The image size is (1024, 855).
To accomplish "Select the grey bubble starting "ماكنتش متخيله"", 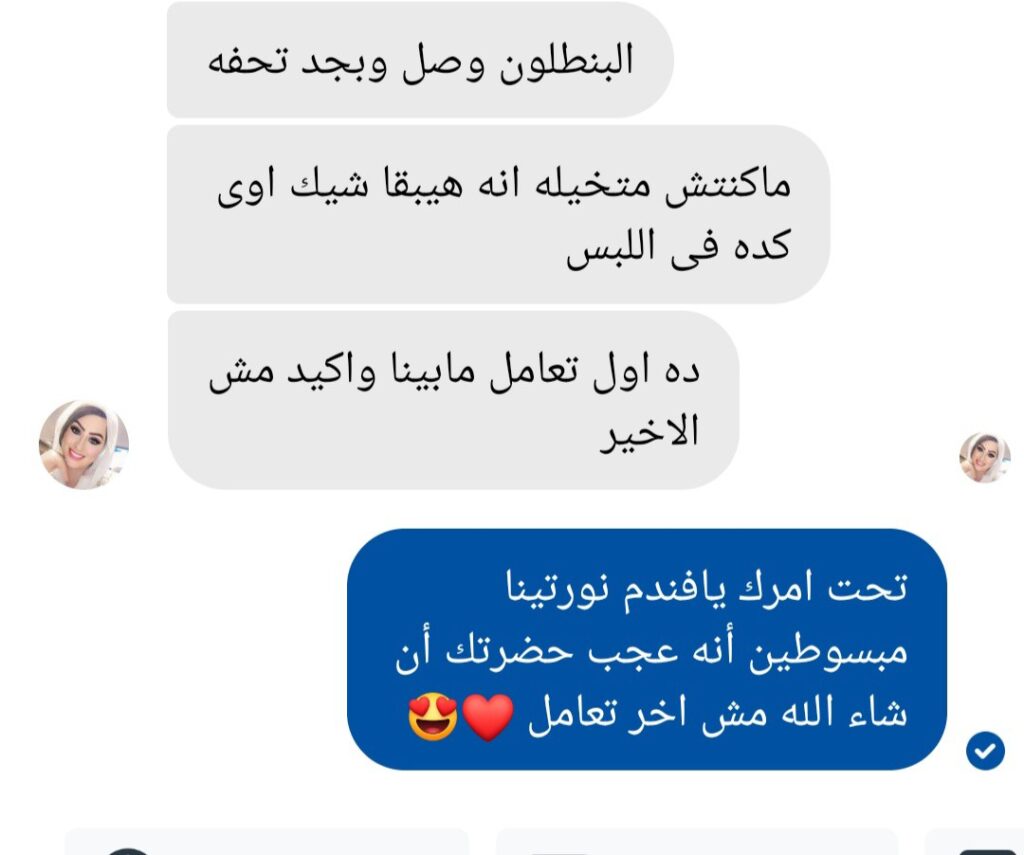I will pyautogui.click(x=498, y=215).
